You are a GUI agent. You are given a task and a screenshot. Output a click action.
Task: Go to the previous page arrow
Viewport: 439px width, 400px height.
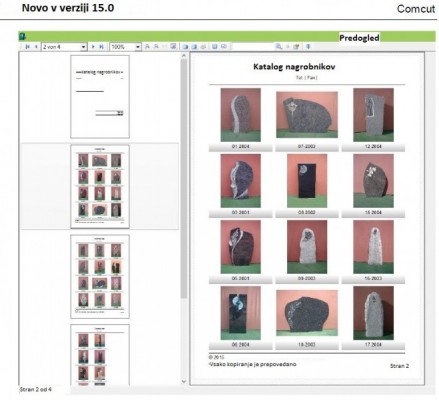coord(36,47)
